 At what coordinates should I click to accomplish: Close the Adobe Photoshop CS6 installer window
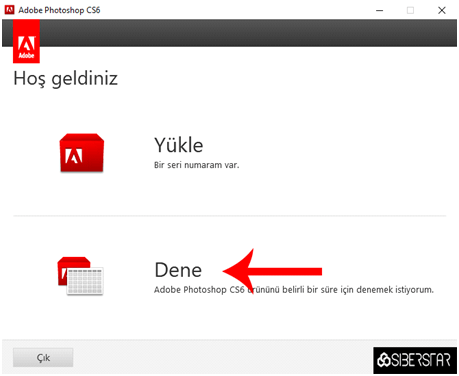point(442,10)
